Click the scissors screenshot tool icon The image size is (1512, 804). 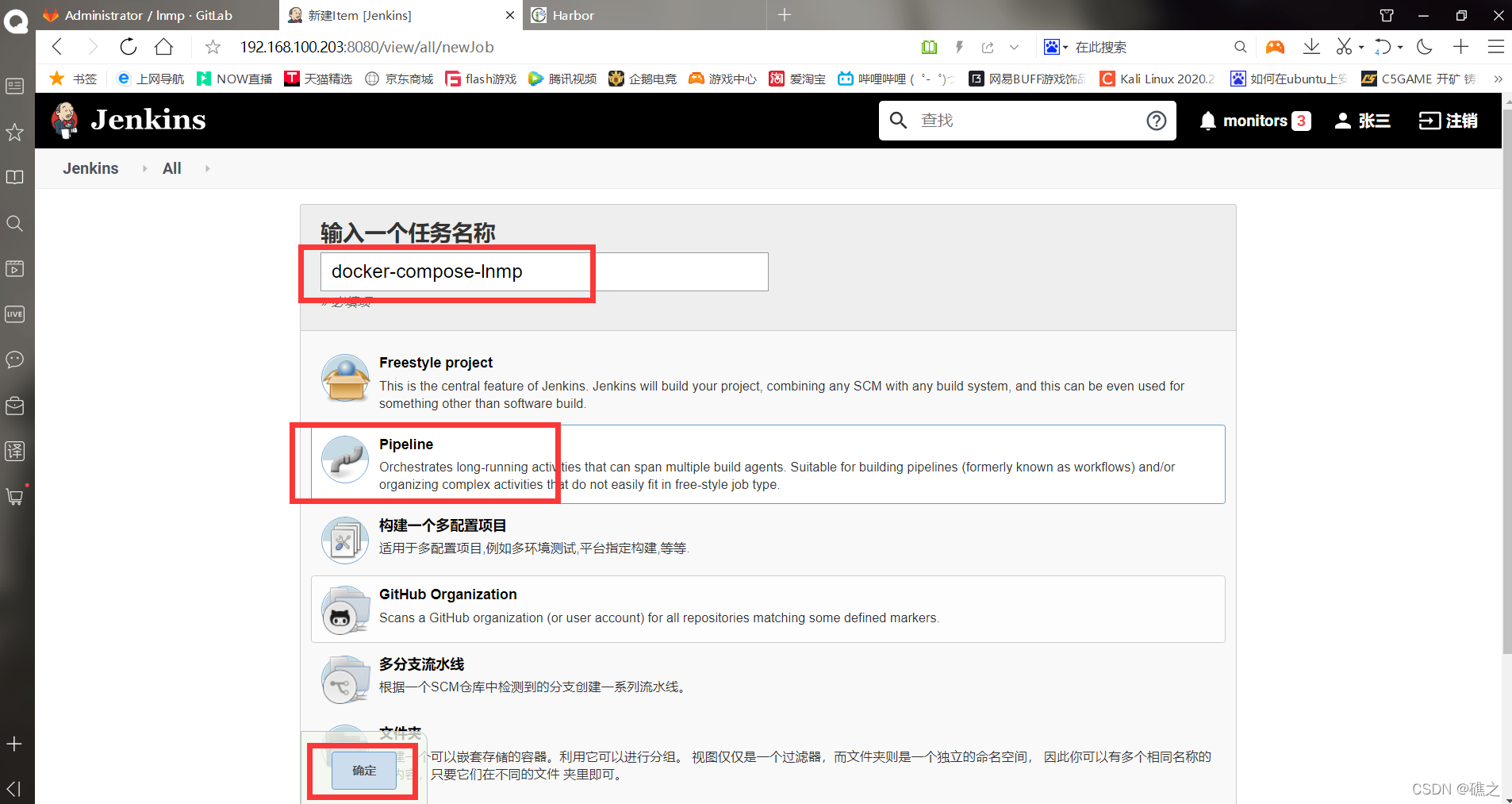tap(1343, 47)
